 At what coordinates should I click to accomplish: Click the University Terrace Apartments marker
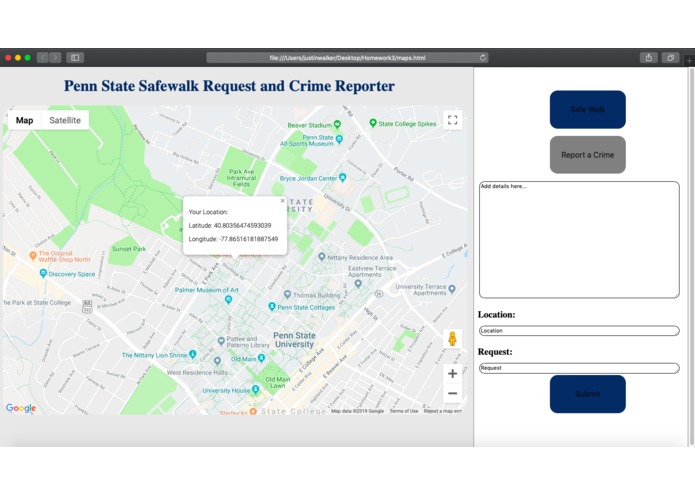(x=452, y=289)
